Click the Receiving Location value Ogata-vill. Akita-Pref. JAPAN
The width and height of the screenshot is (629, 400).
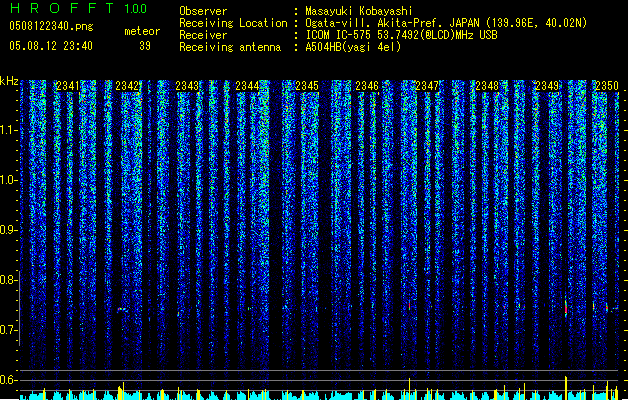[x=392, y=23]
